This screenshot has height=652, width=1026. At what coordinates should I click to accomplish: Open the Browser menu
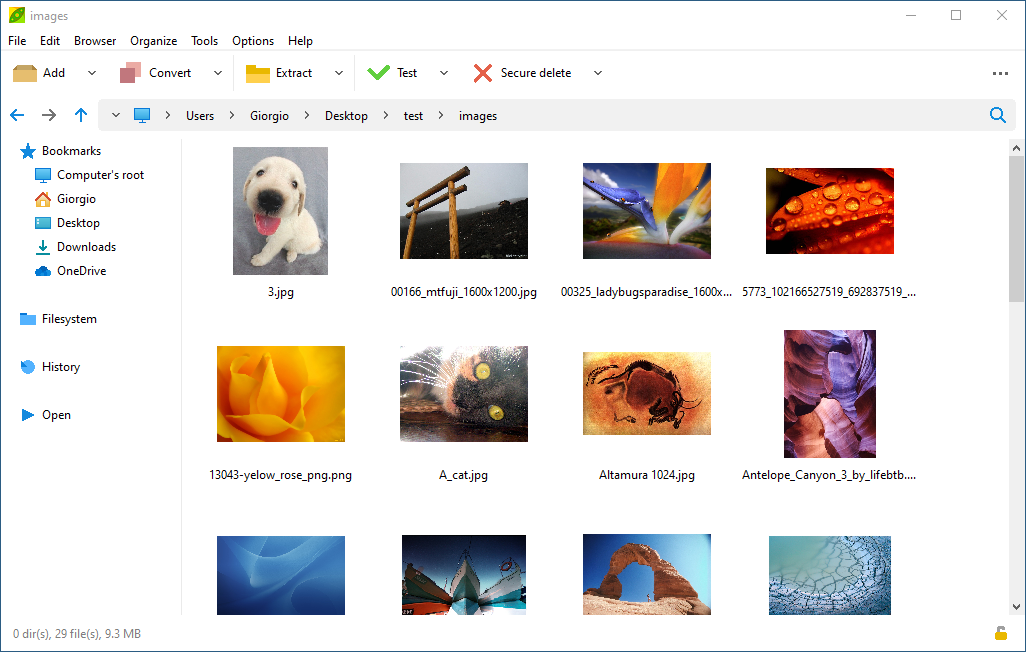(94, 41)
